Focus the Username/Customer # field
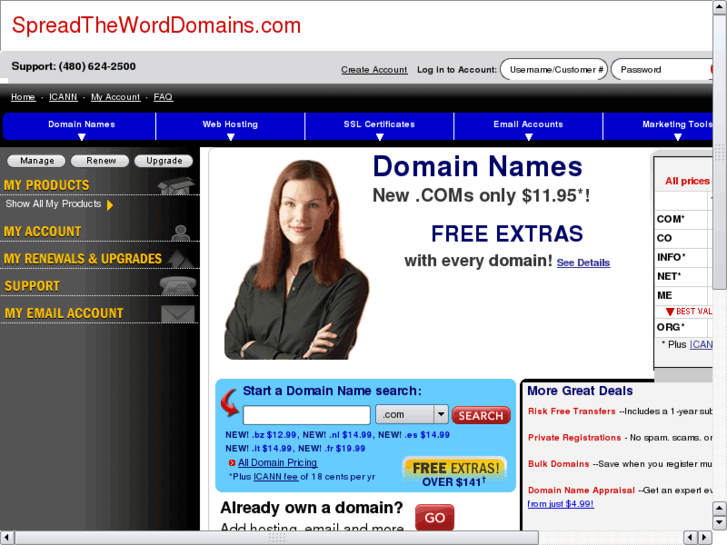727x545 pixels. click(x=554, y=70)
